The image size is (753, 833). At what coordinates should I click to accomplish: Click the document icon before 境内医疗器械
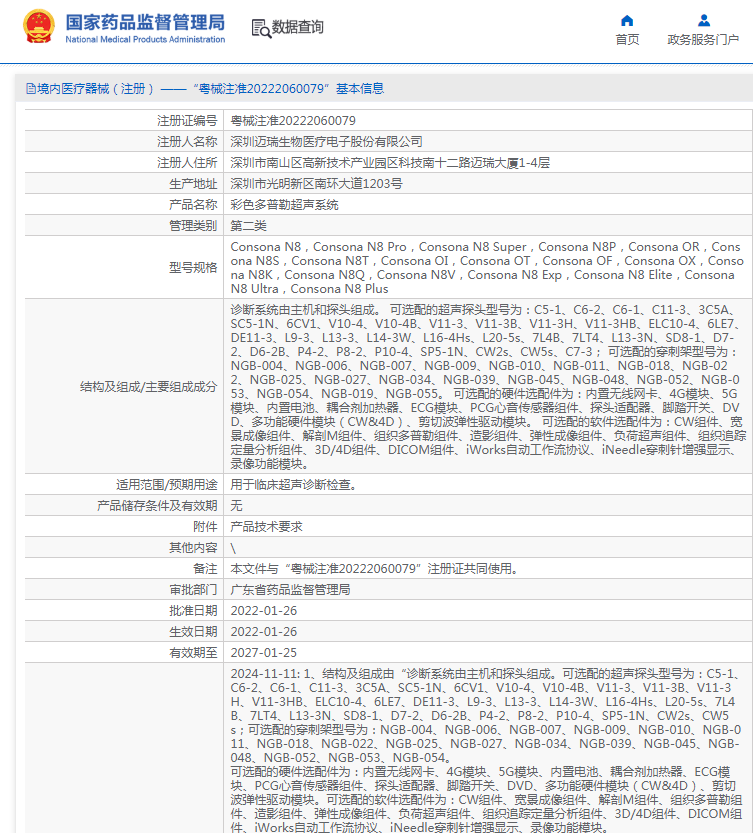tap(31, 89)
